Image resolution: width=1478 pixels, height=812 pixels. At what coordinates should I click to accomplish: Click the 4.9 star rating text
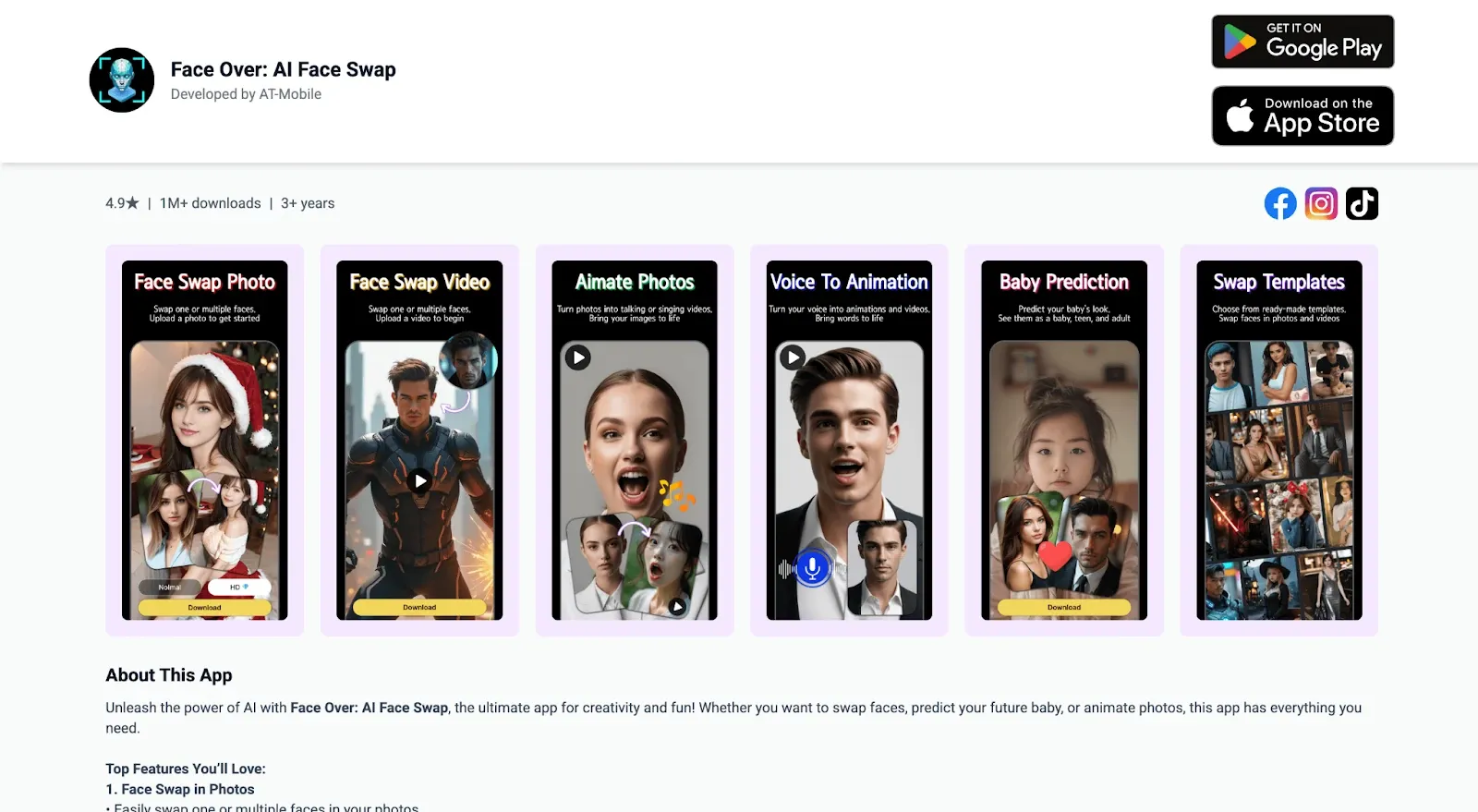(x=122, y=203)
